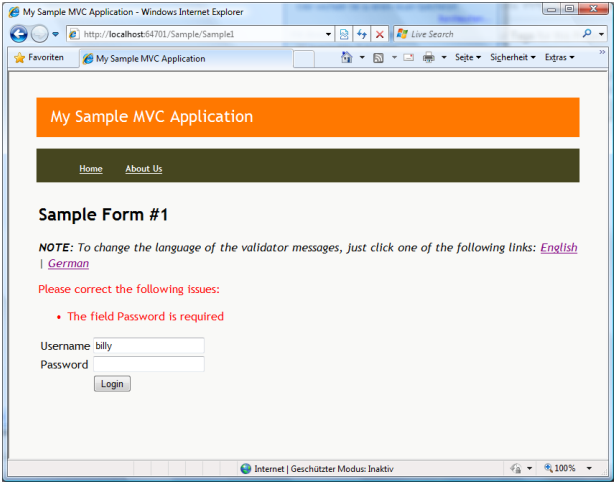This screenshot has width=616, height=484.
Task: Click into the Password input field
Action: click(148, 364)
